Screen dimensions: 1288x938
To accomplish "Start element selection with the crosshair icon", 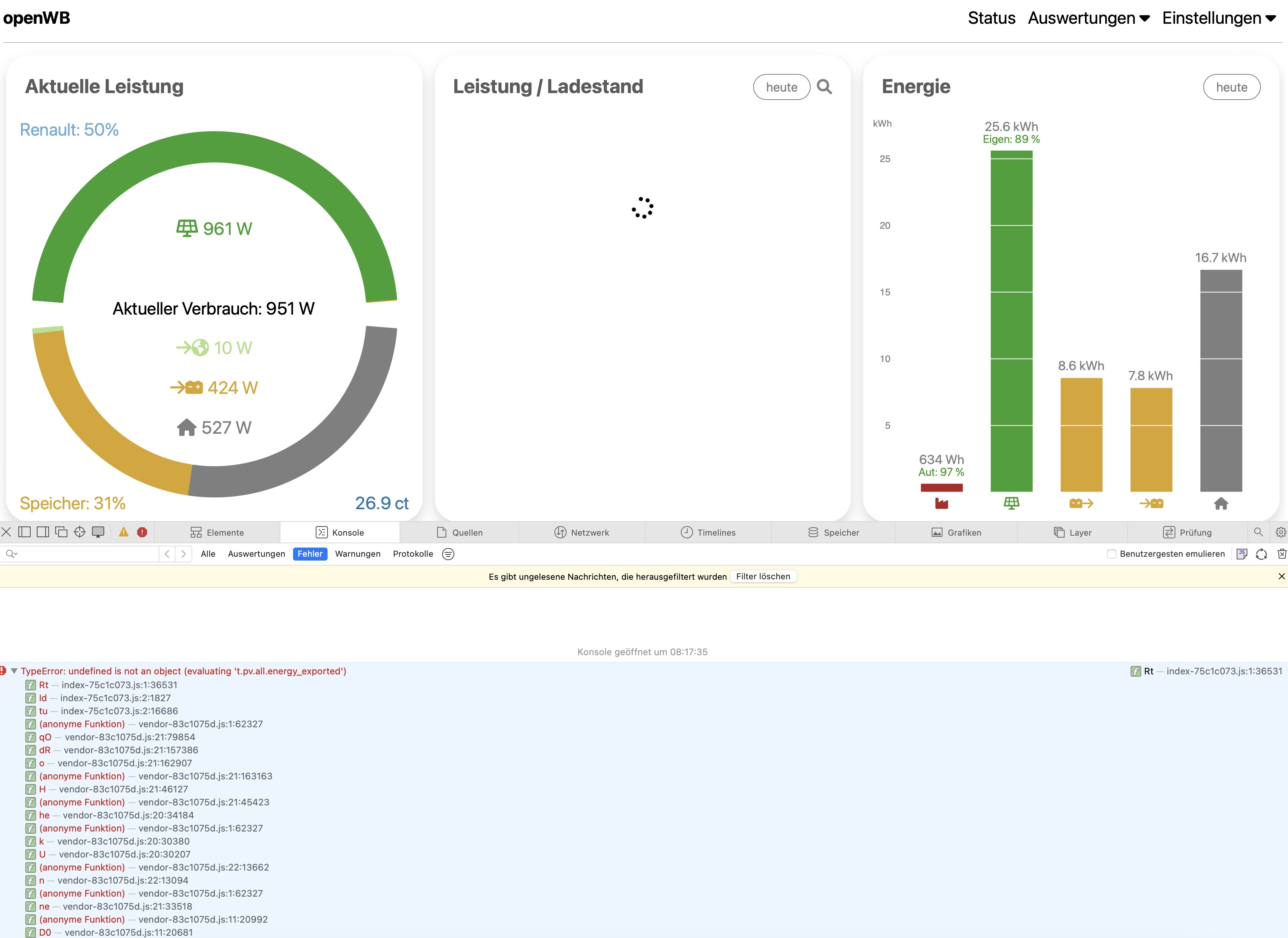I will pyautogui.click(x=80, y=532).
